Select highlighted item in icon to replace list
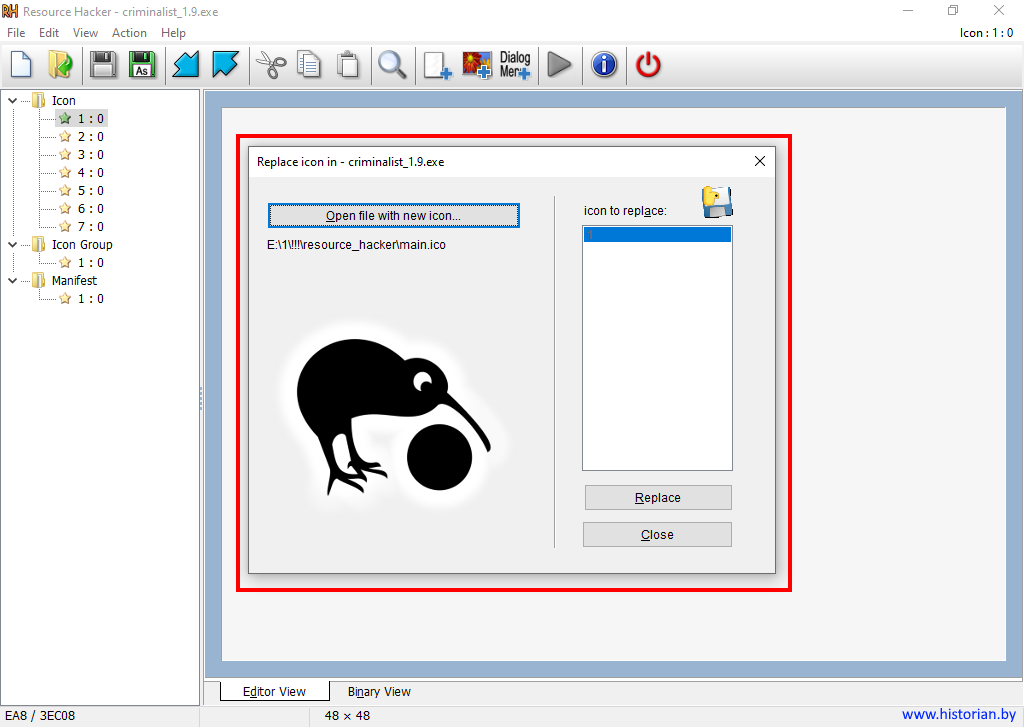 pos(657,235)
